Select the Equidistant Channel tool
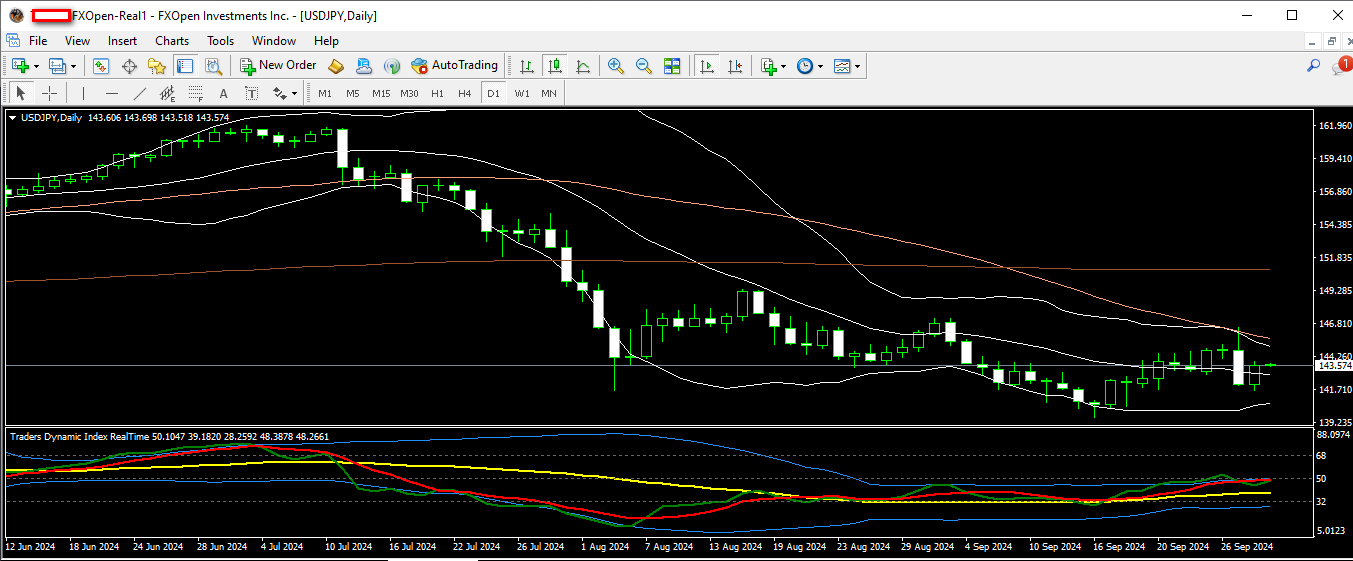Viewport: 1353px width, 561px height. (168, 93)
